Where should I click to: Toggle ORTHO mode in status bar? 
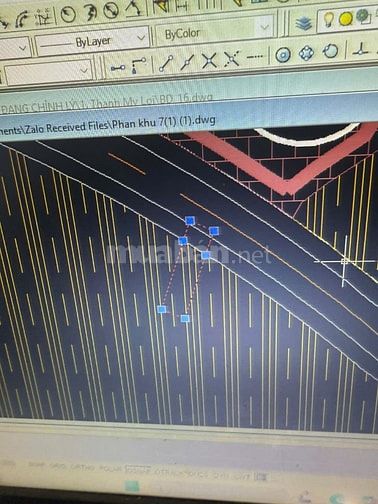81,467
